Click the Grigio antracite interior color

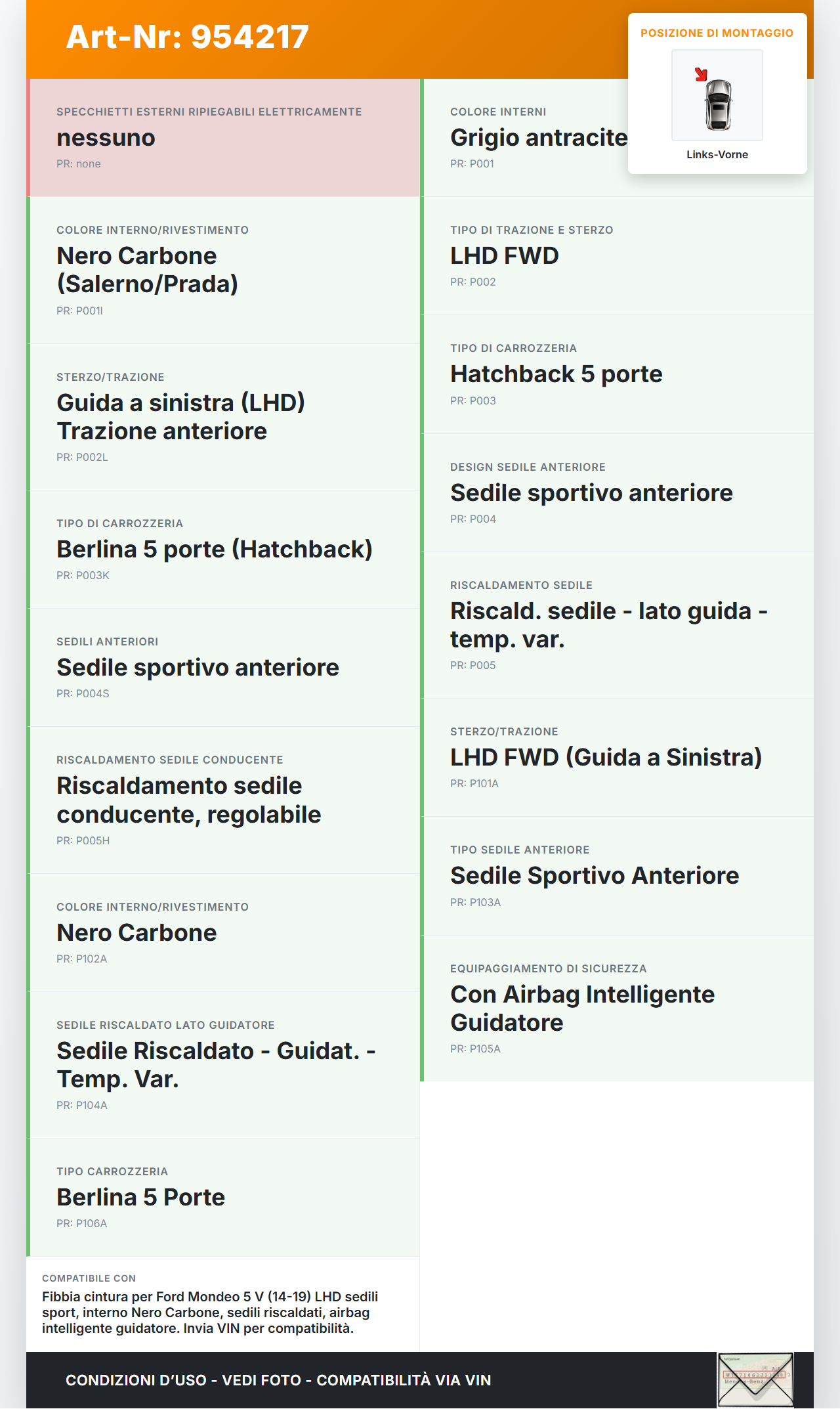click(x=538, y=138)
